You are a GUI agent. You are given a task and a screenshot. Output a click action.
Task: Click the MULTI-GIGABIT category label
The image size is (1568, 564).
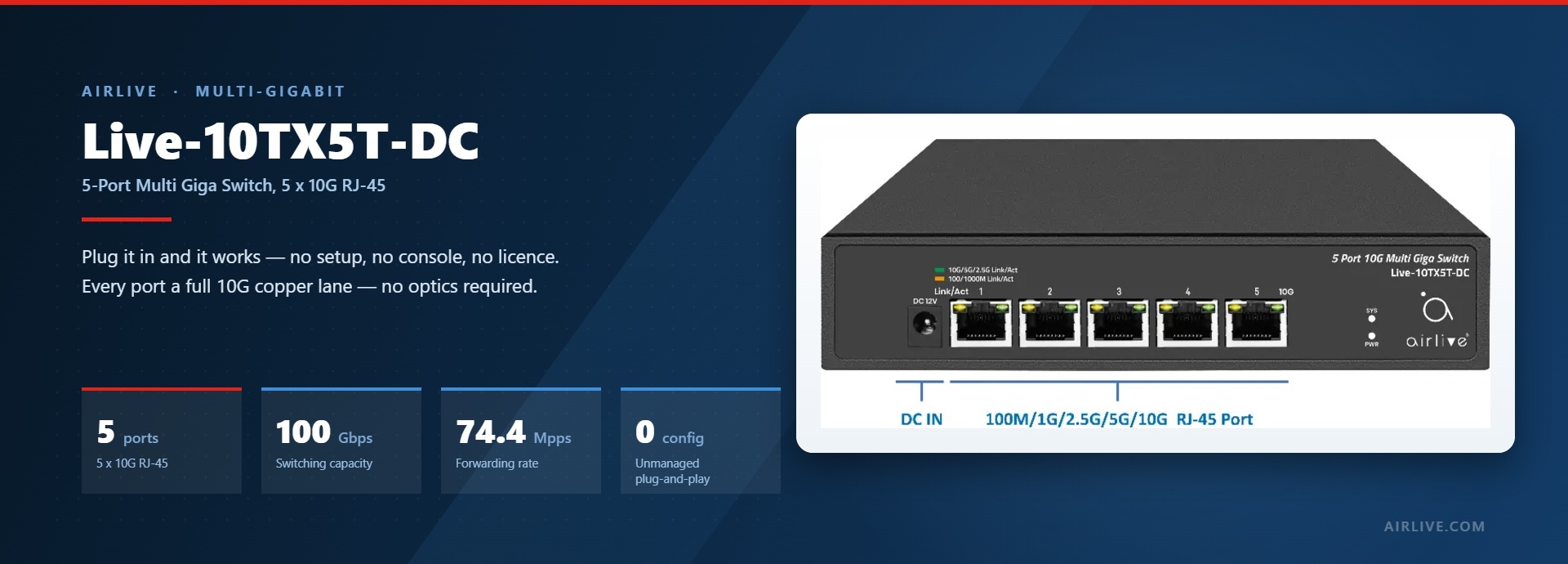[270, 92]
